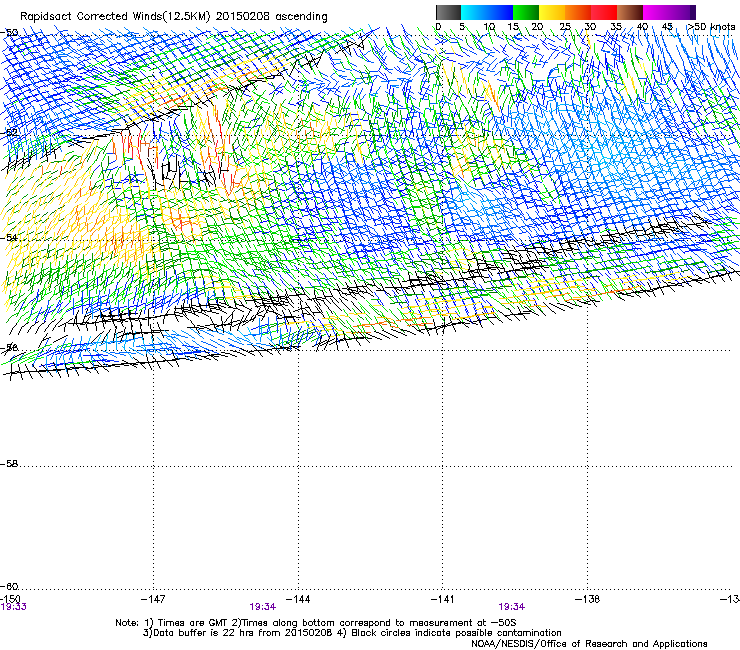
Task: Click the cyan-blue 5-15 knots legend band
Action: (487, 12)
